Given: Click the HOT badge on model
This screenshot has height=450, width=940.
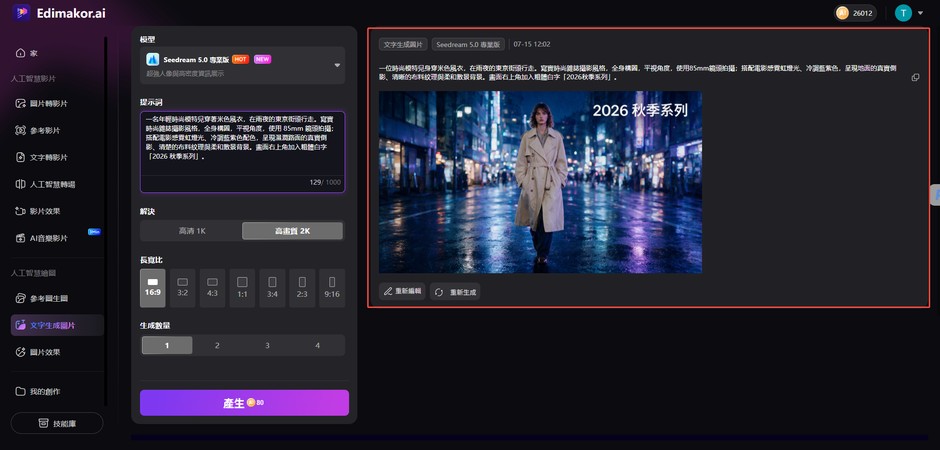Looking at the screenshot, I should [x=240, y=59].
